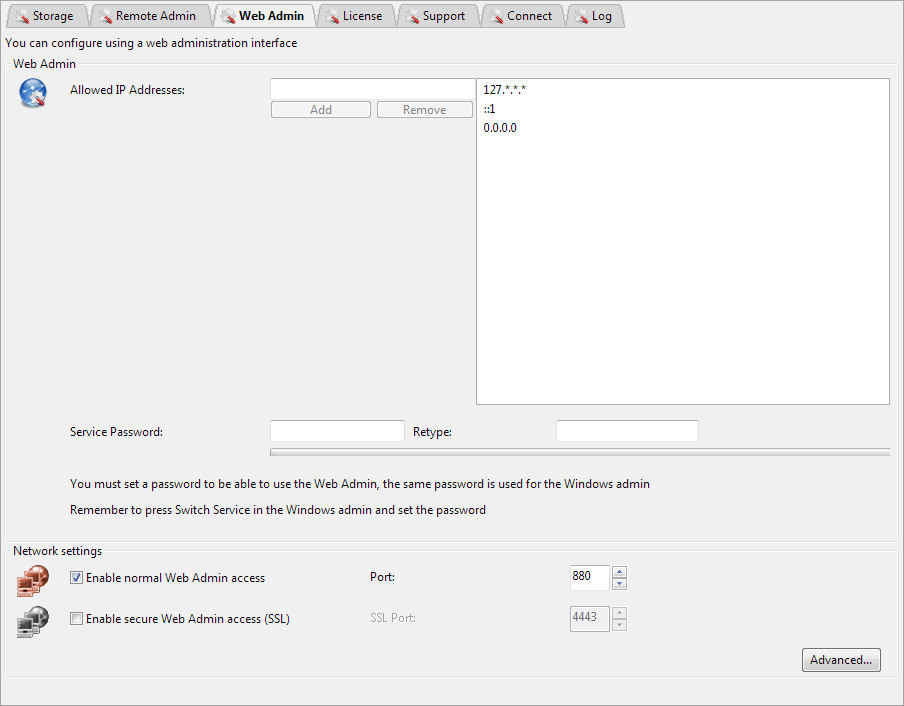Decrease the Port value with down arrow
Screen dimensions: 904x706
[x=619, y=584]
